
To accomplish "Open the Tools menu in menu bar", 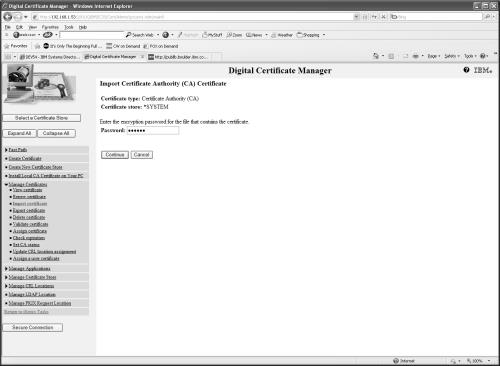I will pos(69,27).
